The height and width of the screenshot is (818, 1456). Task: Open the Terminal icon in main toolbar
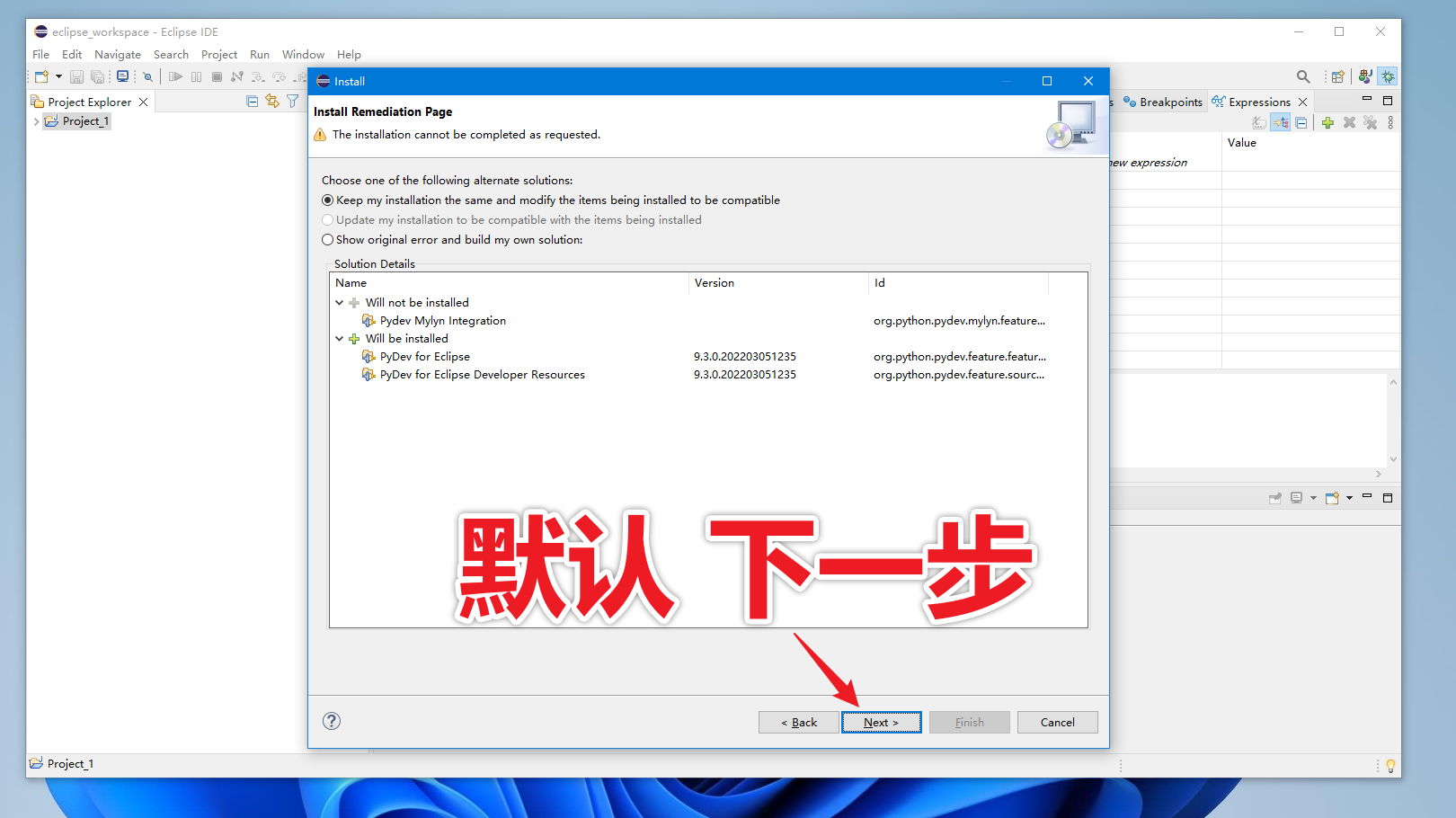point(122,76)
